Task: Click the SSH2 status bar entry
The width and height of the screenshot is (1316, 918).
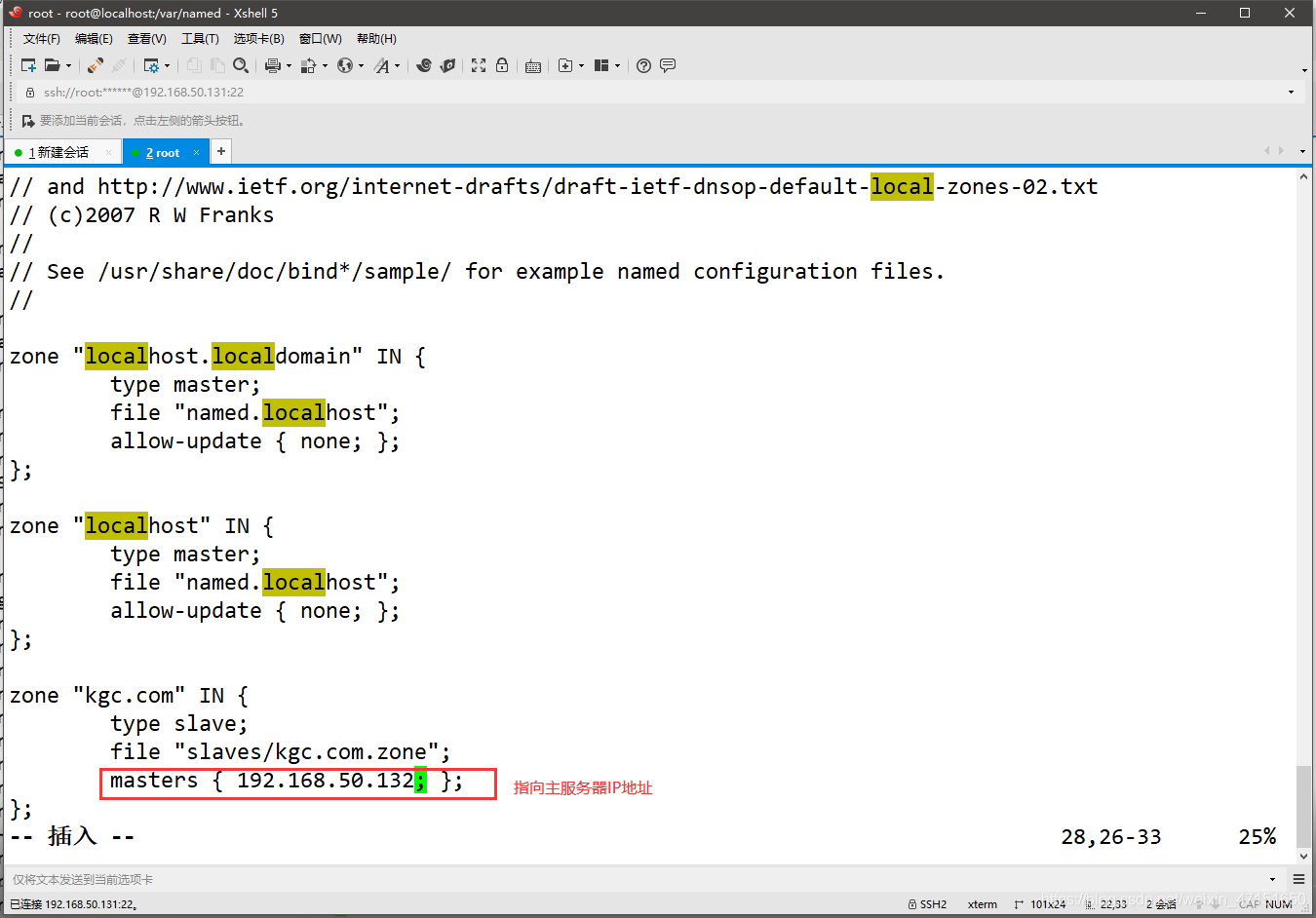Action: click(927, 904)
